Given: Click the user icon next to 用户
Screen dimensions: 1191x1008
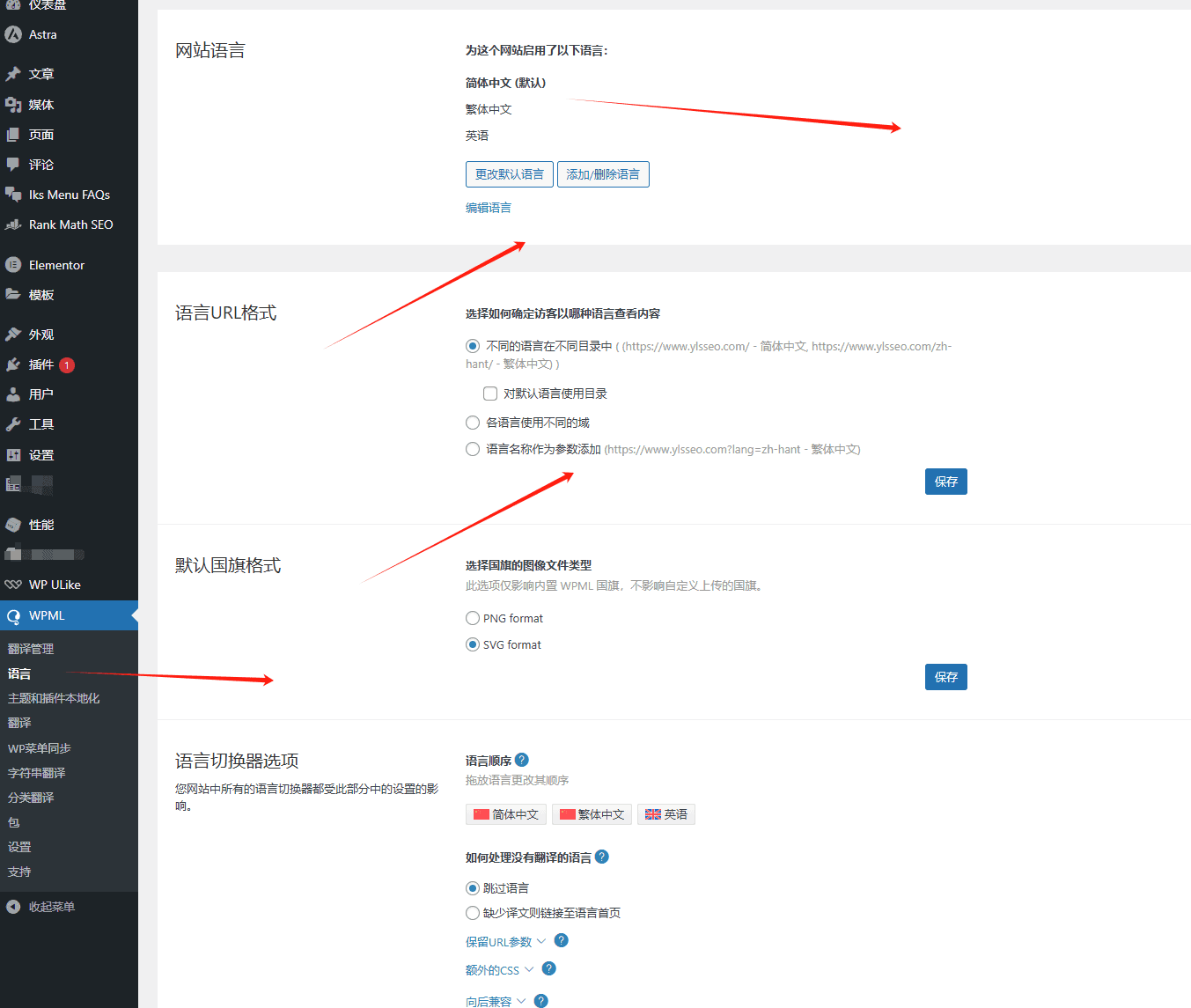Looking at the screenshot, I should [13, 394].
